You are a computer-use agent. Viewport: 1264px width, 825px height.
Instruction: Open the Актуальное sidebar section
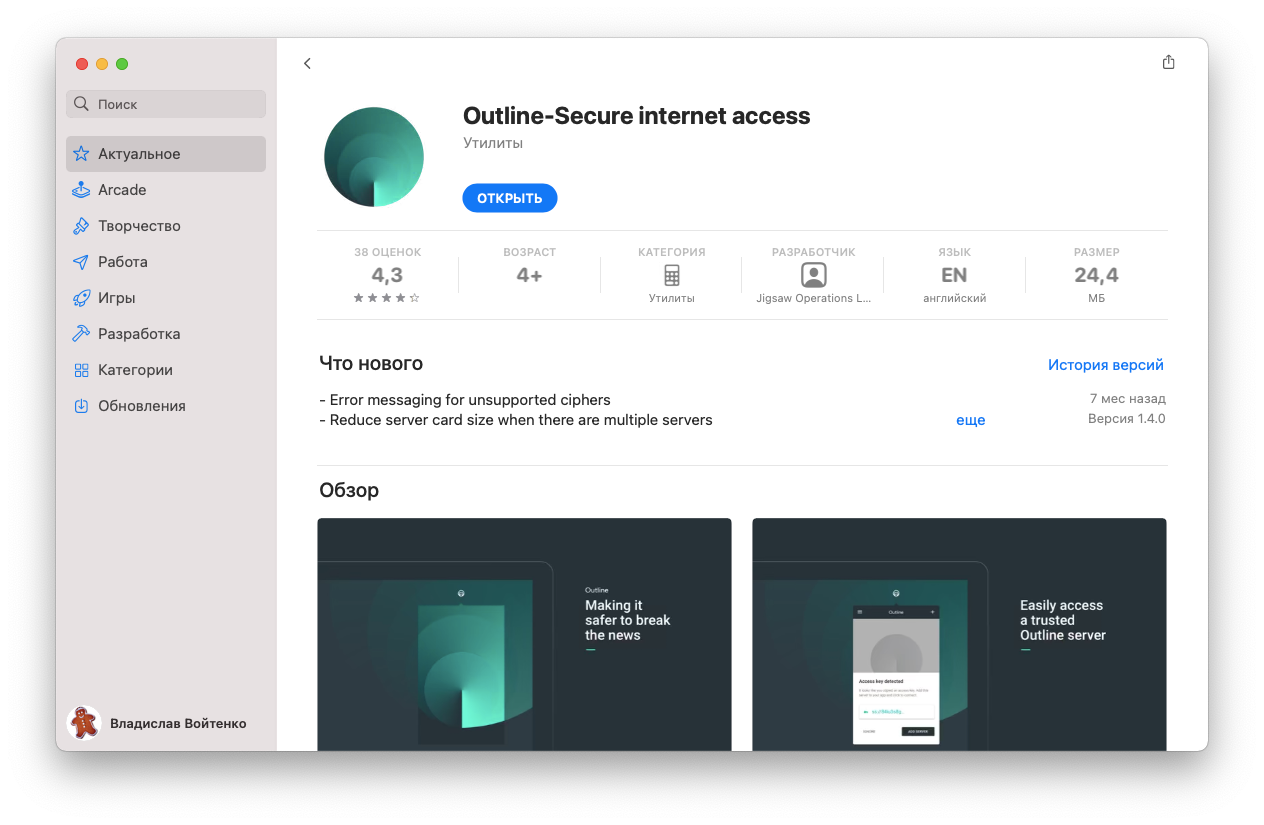[x=166, y=154]
